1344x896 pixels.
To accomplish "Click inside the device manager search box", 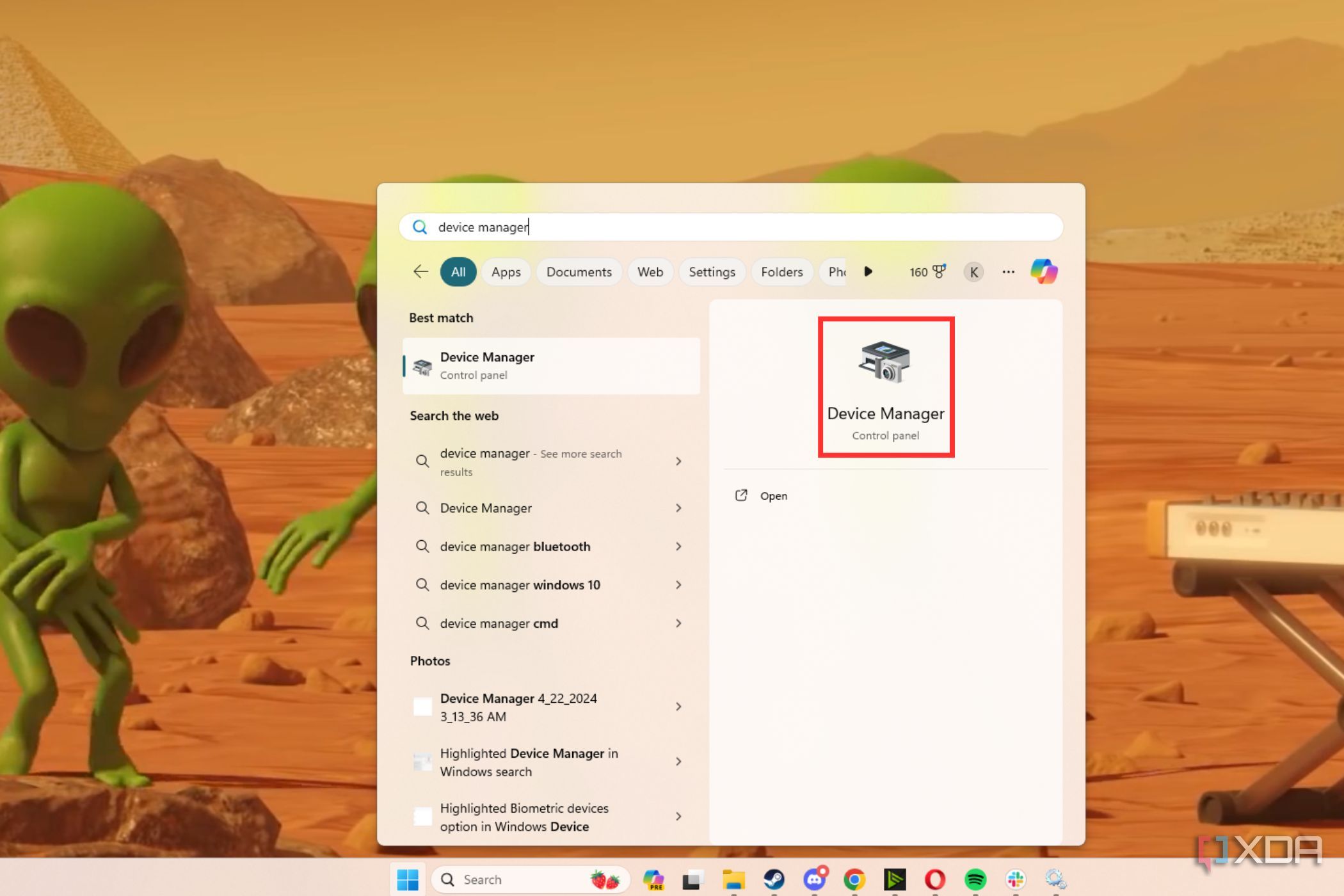I will (x=730, y=227).
